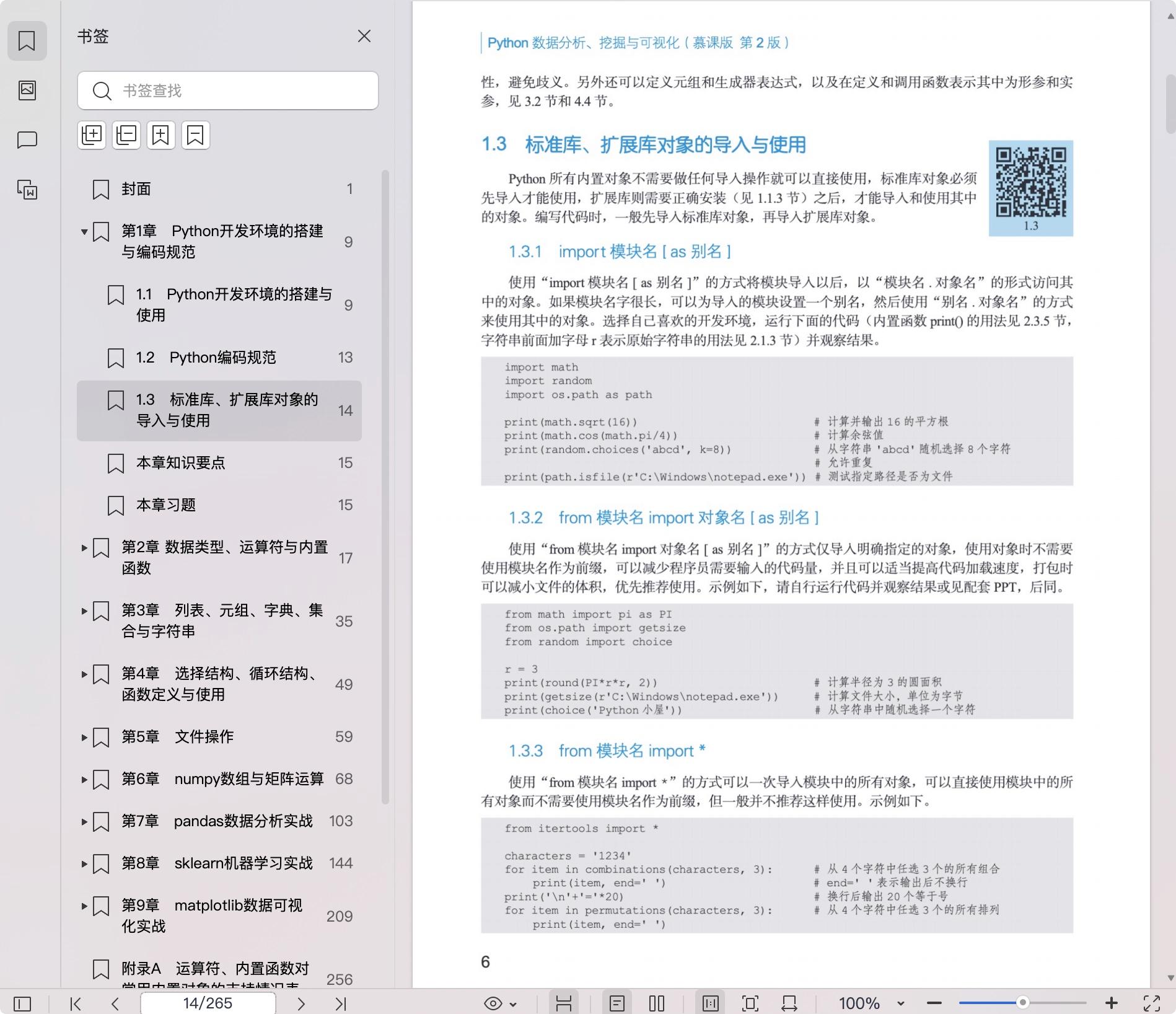Screen dimensions: 1176x1014
Task: Expand the 第2章 数据类型 bookmark
Action: (84, 548)
